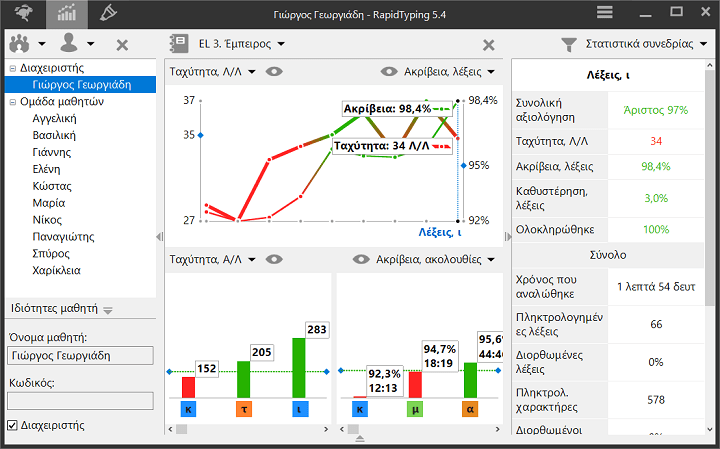This screenshot has width=720, height=449.
Task: Collapse the left panel with the splitter arrow
Action: (x=159, y=236)
